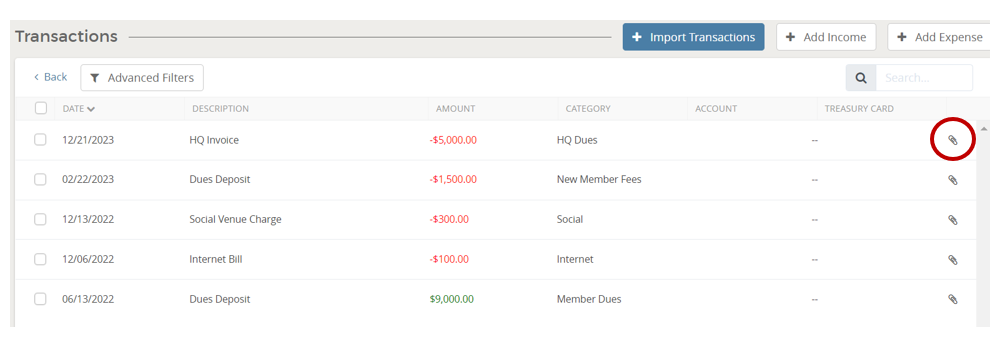Click the TREASURY CARD column header
This screenshot has width=1005, height=360.
tap(859, 109)
